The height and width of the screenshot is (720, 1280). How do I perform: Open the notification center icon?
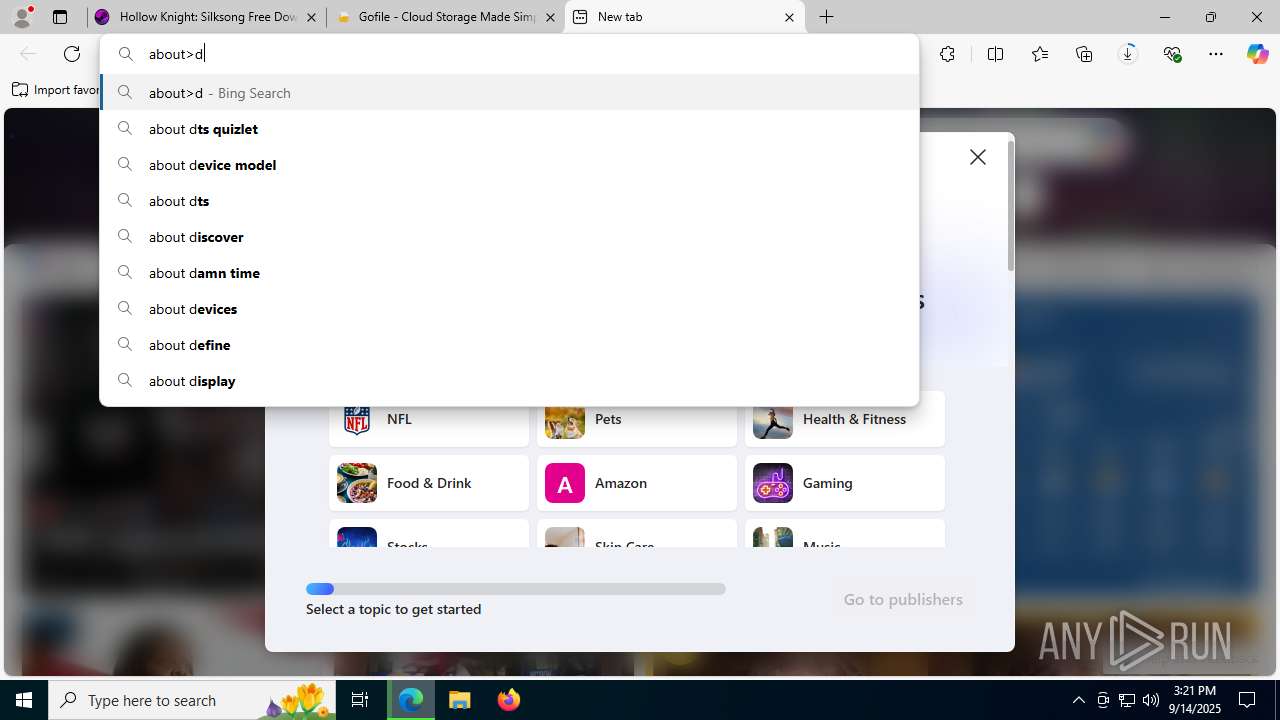click(1247, 700)
